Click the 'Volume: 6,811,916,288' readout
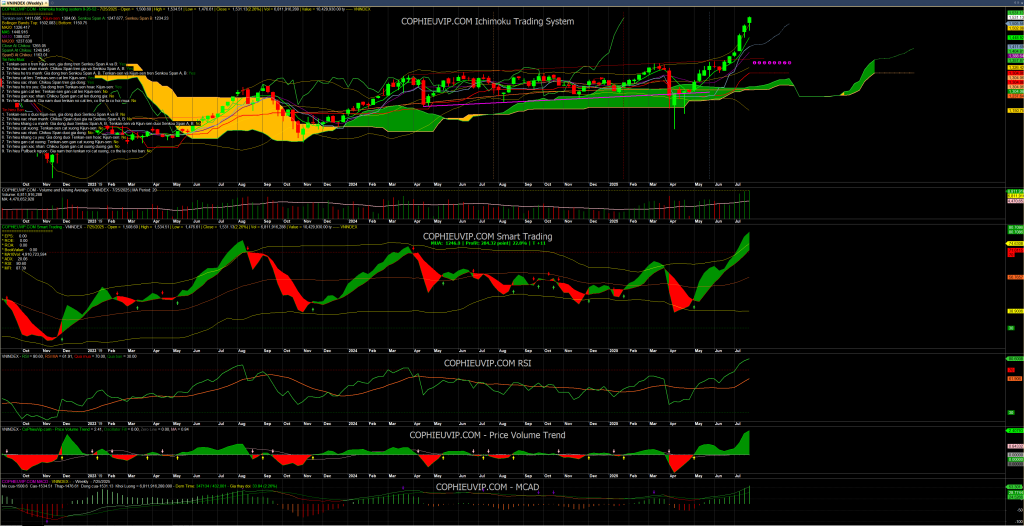Screen dimensions: 1024x526 click(22, 195)
